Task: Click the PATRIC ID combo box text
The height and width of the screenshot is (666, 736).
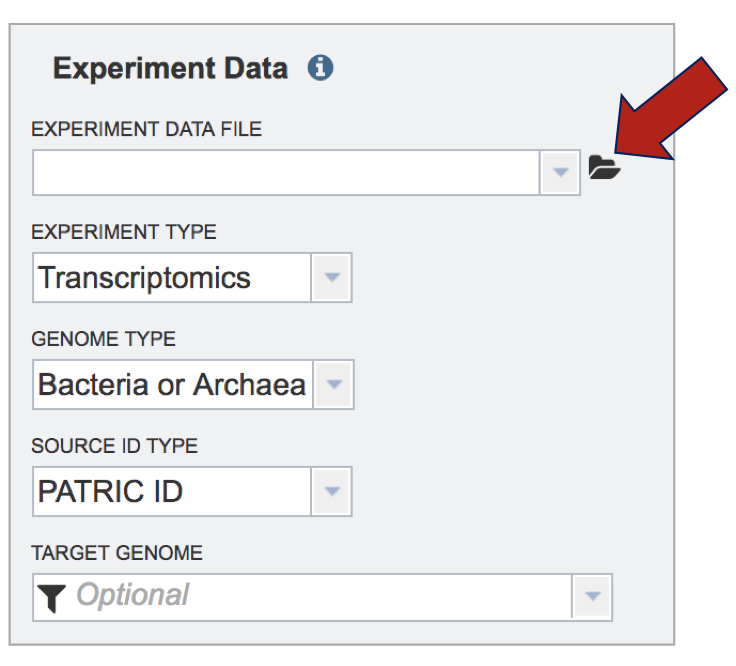Action: pos(111,492)
